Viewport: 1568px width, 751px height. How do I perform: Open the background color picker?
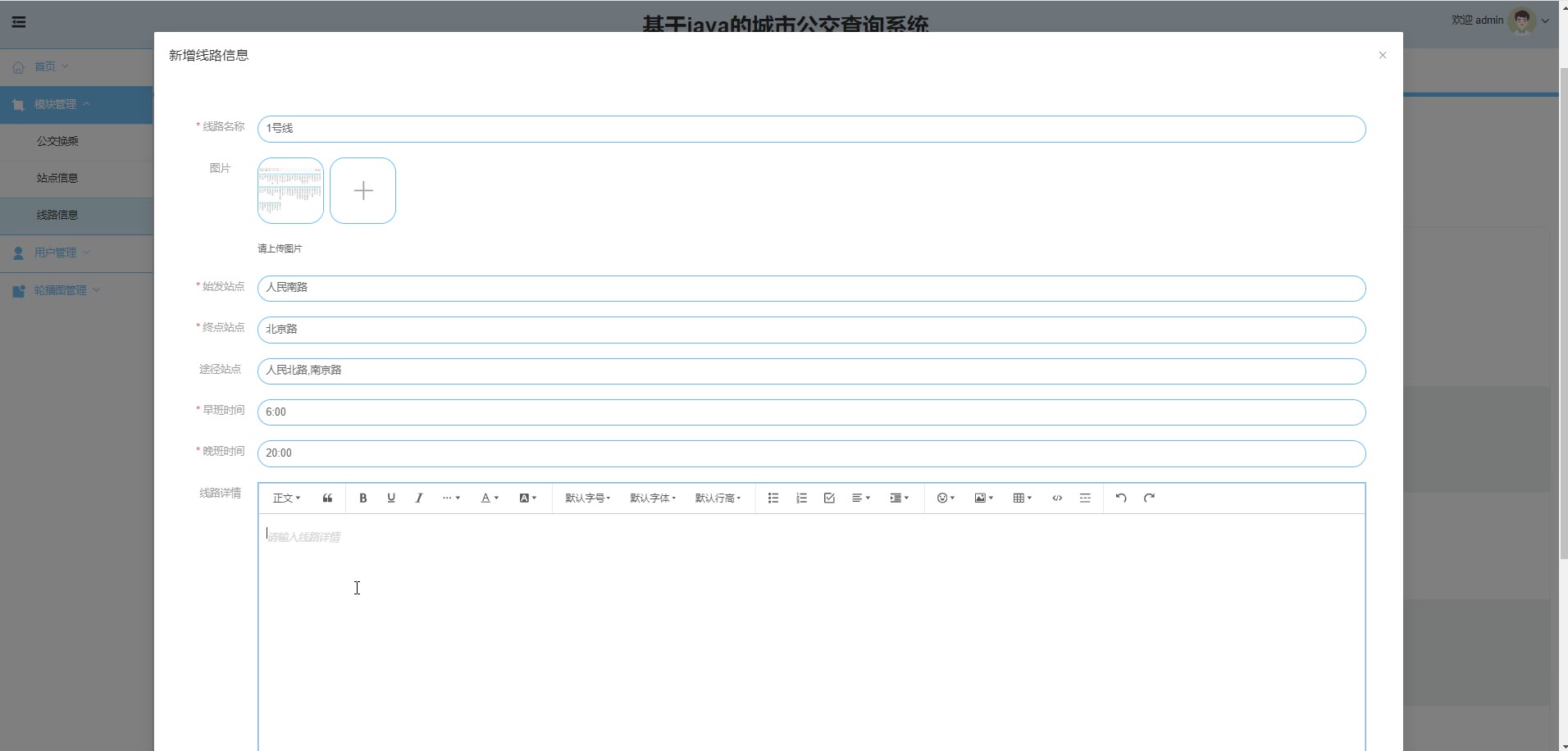pyautogui.click(x=528, y=498)
